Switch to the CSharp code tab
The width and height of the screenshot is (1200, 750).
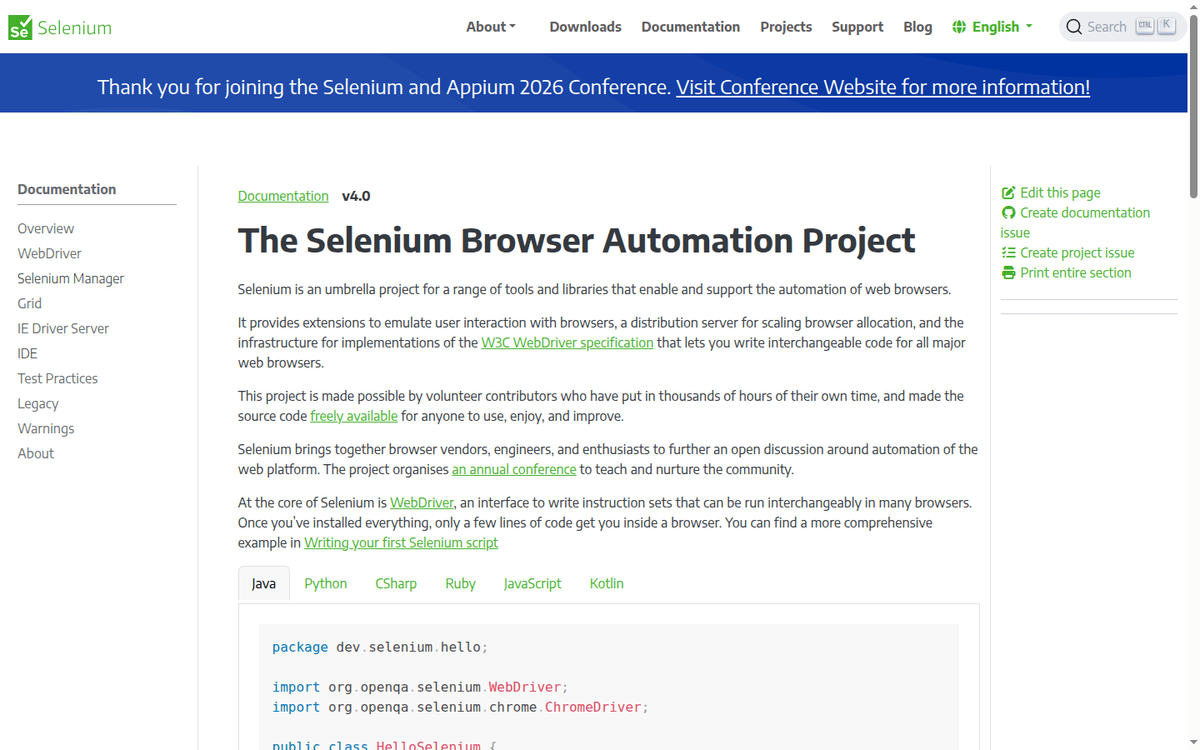pyautogui.click(x=396, y=583)
